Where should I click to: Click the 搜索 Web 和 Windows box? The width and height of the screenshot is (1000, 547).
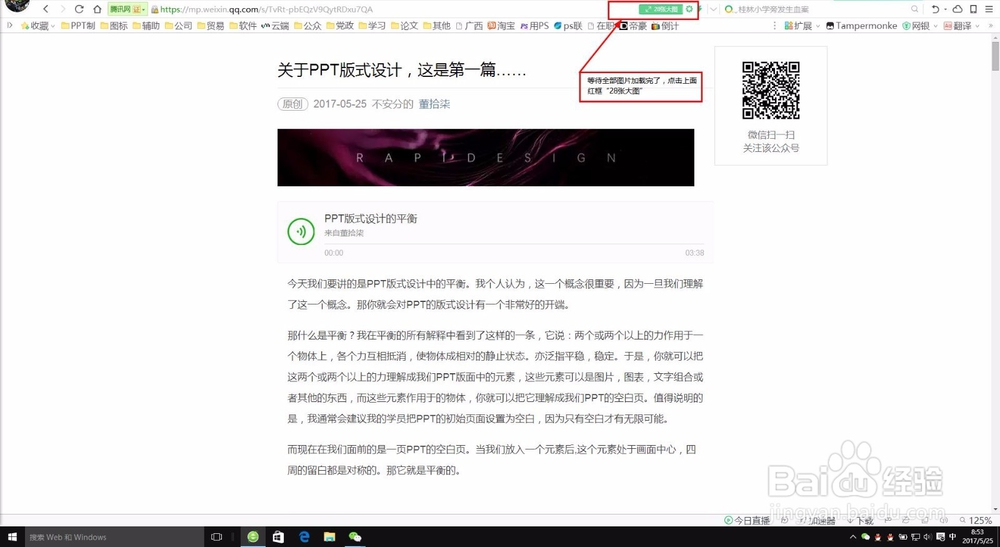coord(114,537)
